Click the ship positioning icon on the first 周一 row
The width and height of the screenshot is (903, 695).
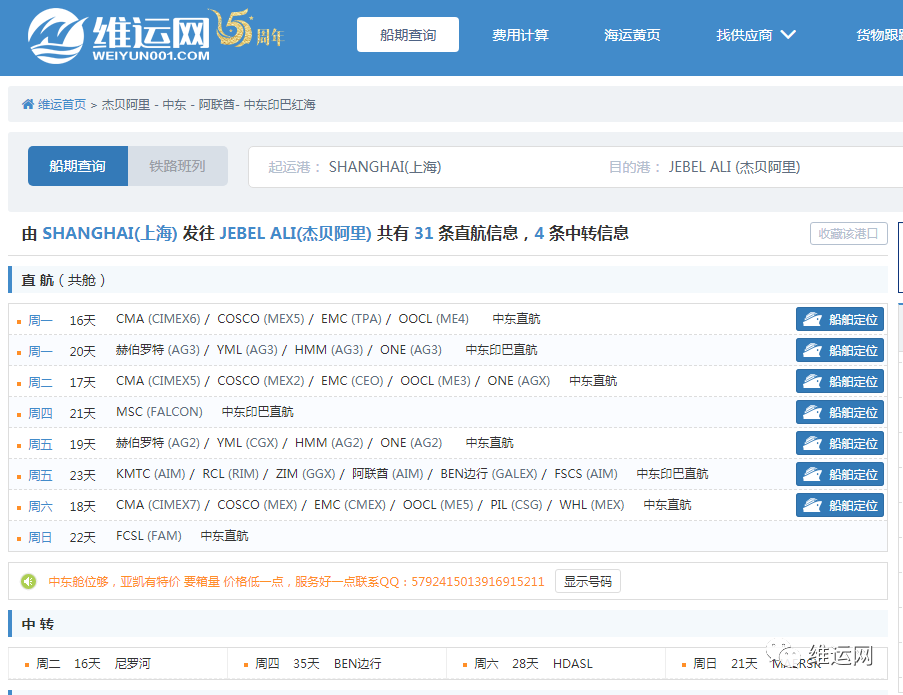811,319
